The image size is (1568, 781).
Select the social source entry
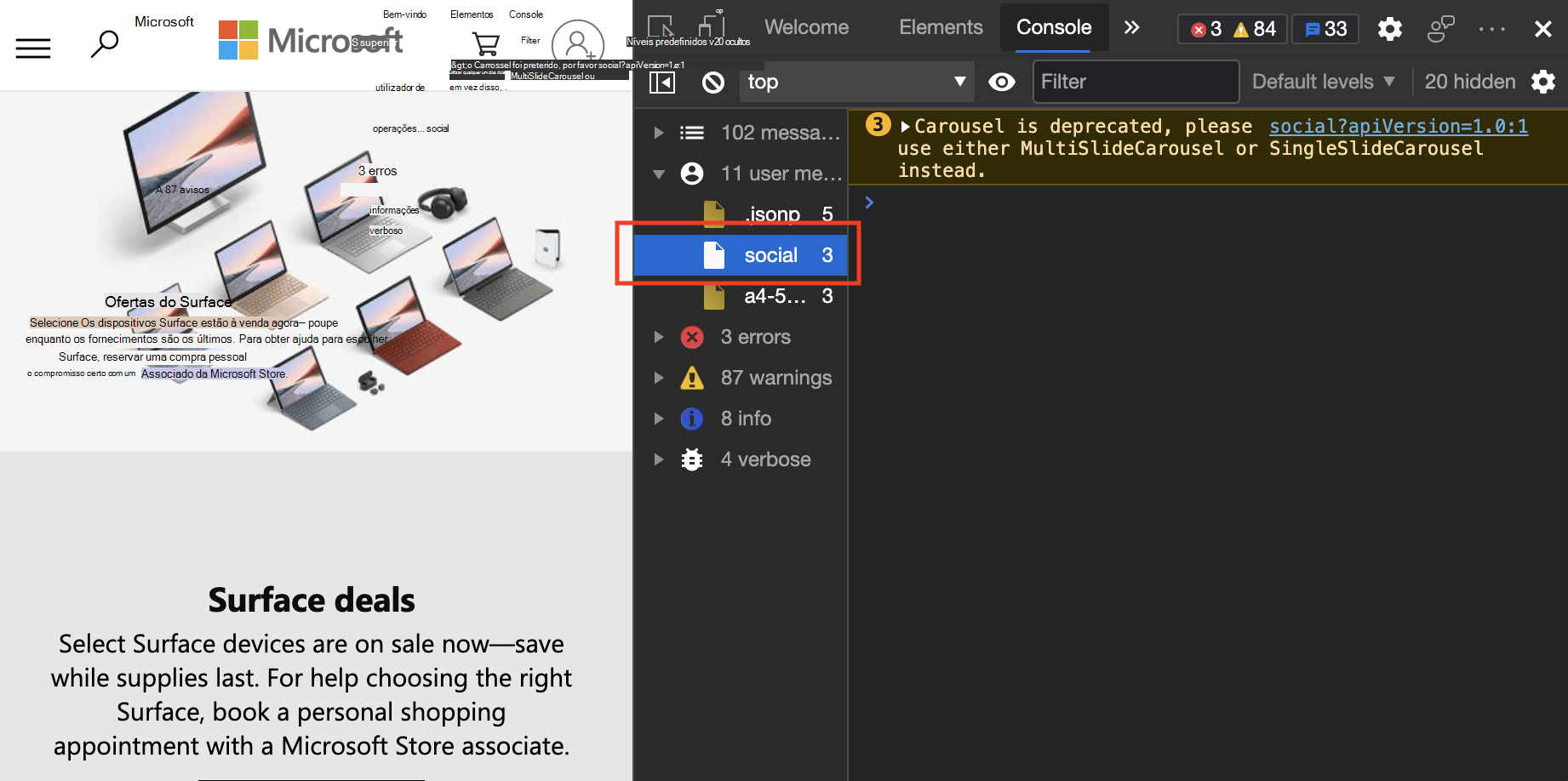click(x=741, y=255)
